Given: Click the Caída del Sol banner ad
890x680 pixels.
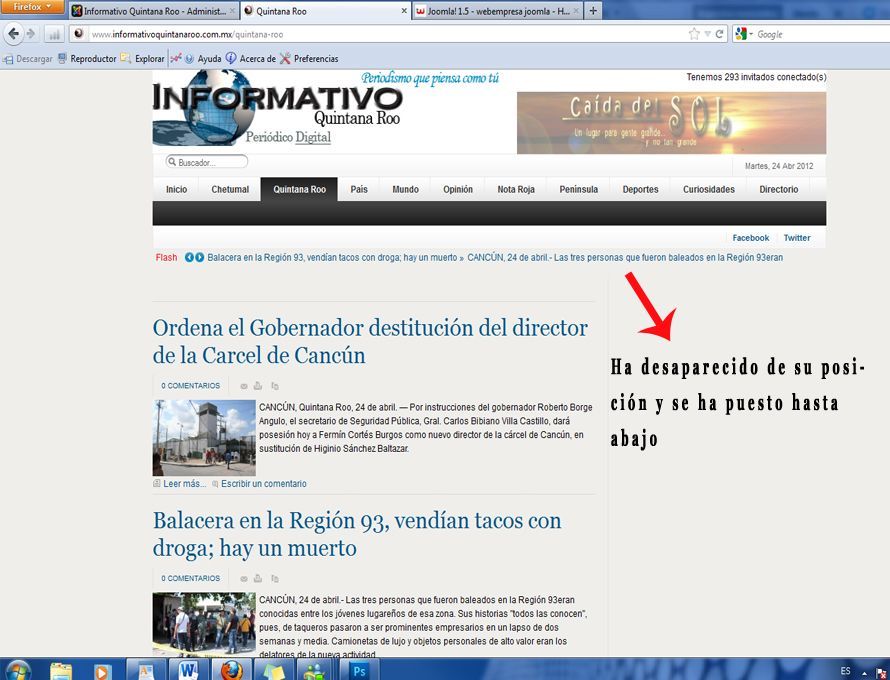Looking at the screenshot, I should coord(671,123).
